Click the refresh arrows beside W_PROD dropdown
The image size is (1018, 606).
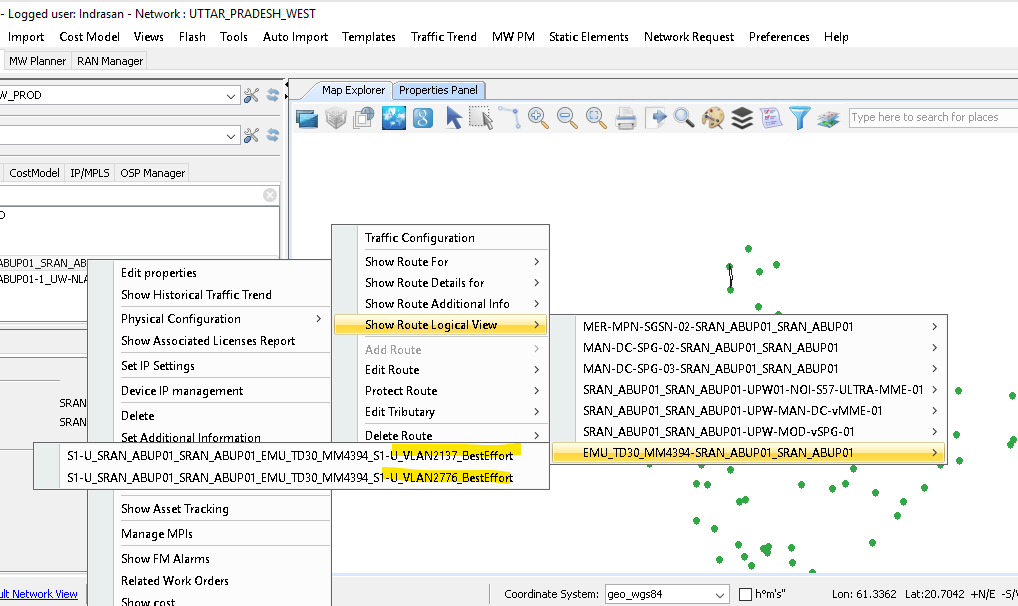pos(272,95)
